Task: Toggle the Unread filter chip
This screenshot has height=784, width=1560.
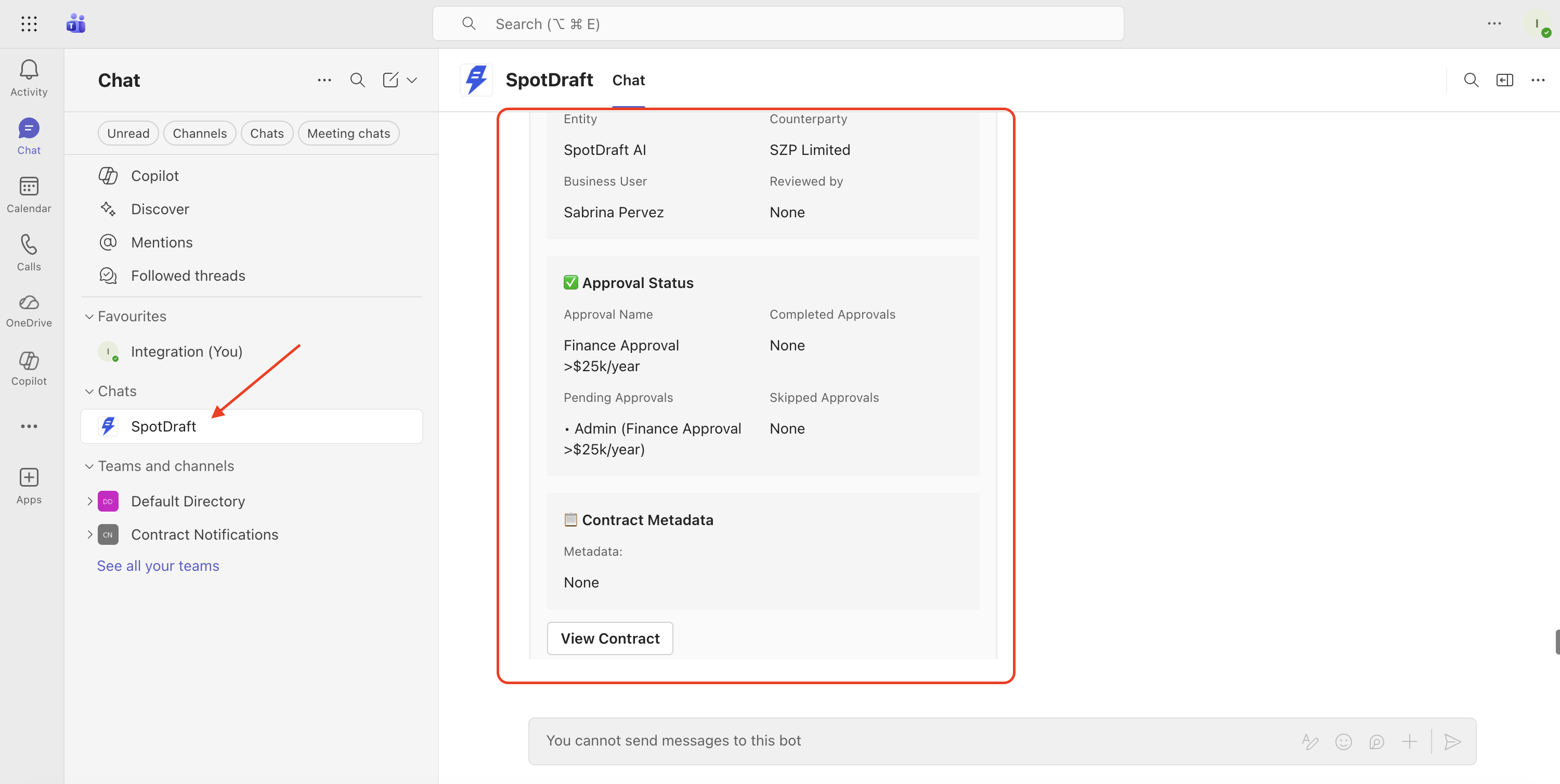Action: pos(128,133)
